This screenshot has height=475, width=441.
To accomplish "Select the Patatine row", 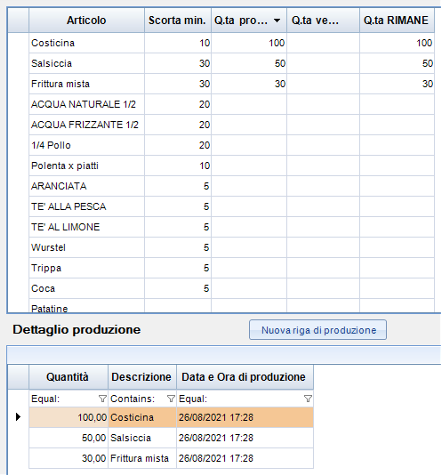I will [x=231, y=306].
